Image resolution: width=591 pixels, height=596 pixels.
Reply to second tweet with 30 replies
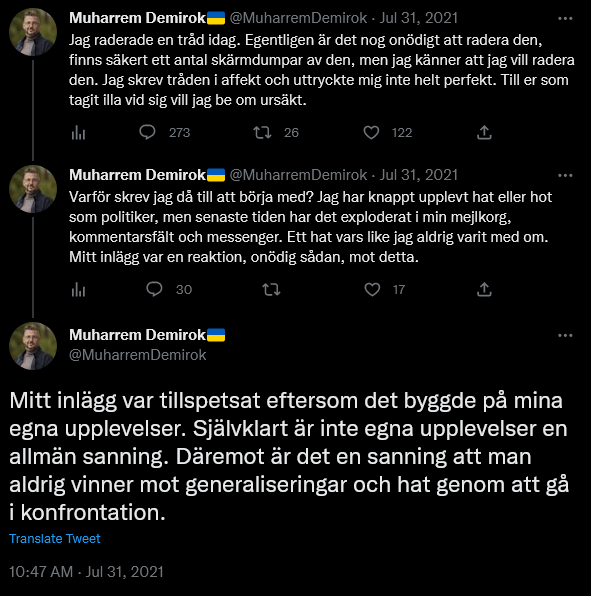tap(154, 289)
